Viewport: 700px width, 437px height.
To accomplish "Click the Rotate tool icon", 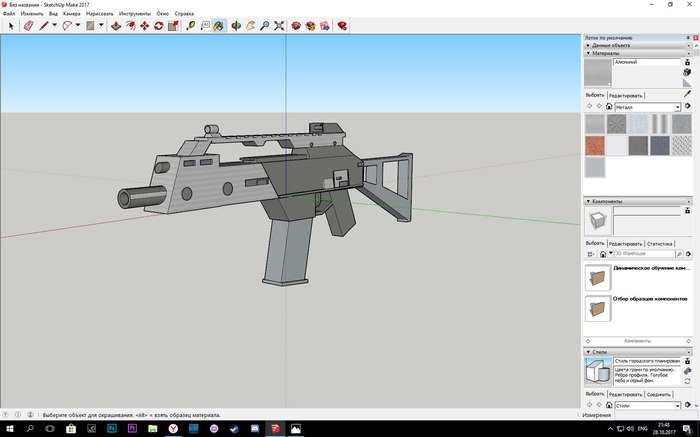I will click(x=158, y=26).
